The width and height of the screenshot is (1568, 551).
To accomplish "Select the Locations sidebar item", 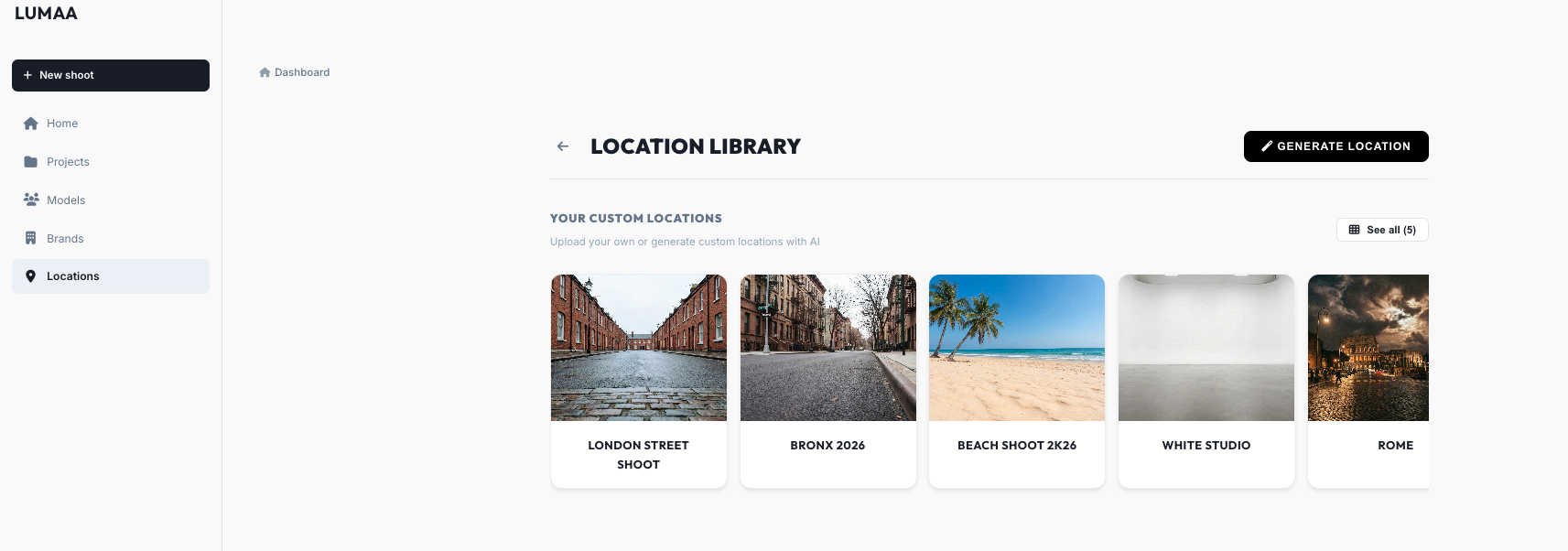I will (x=111, y=276).
